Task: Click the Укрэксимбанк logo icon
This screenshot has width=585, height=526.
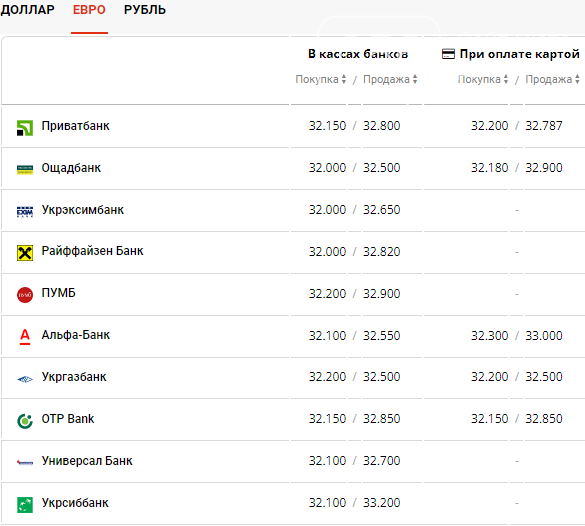Action: point(25,212)
